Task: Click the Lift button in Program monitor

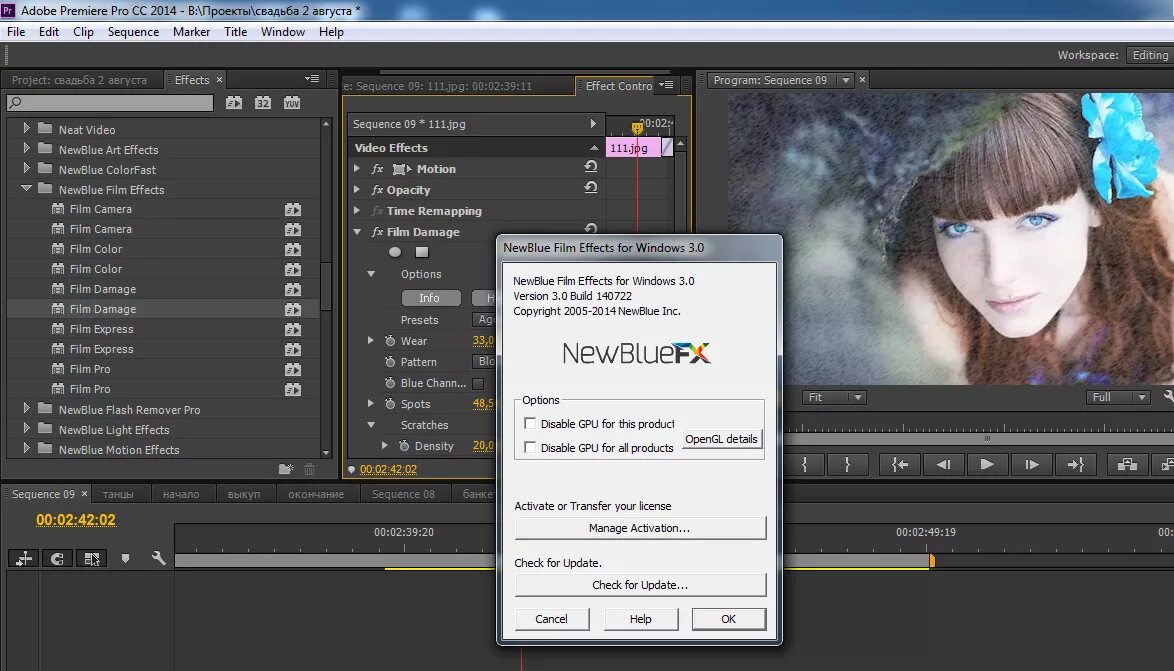Action: (1127, 464)
